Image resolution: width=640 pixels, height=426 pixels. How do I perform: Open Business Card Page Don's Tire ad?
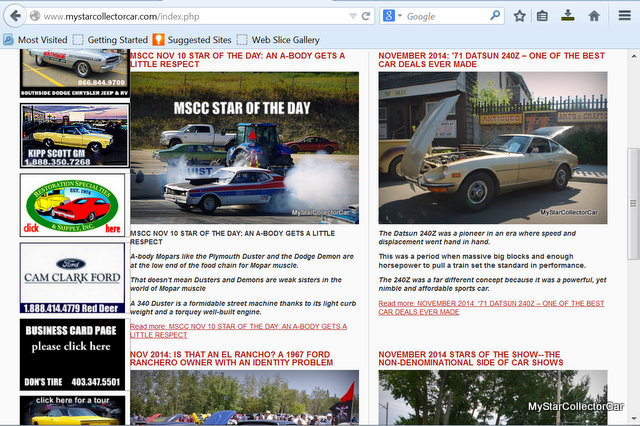(73, 355)
